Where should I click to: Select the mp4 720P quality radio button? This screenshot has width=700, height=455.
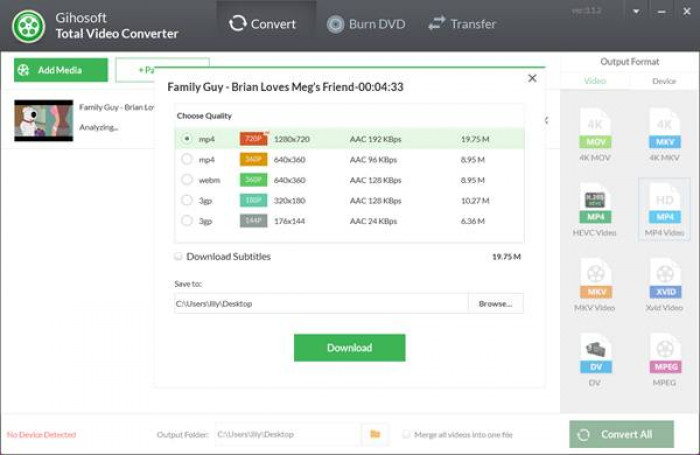click(x=187, y=138)
